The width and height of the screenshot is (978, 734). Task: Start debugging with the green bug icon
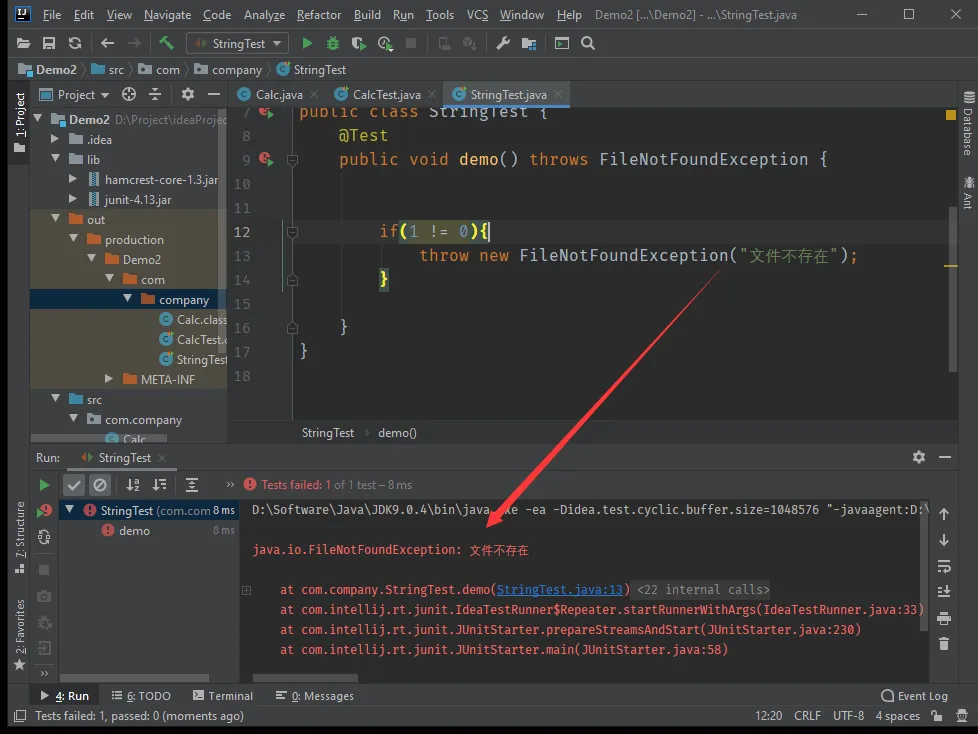click(x=333, y=43)
